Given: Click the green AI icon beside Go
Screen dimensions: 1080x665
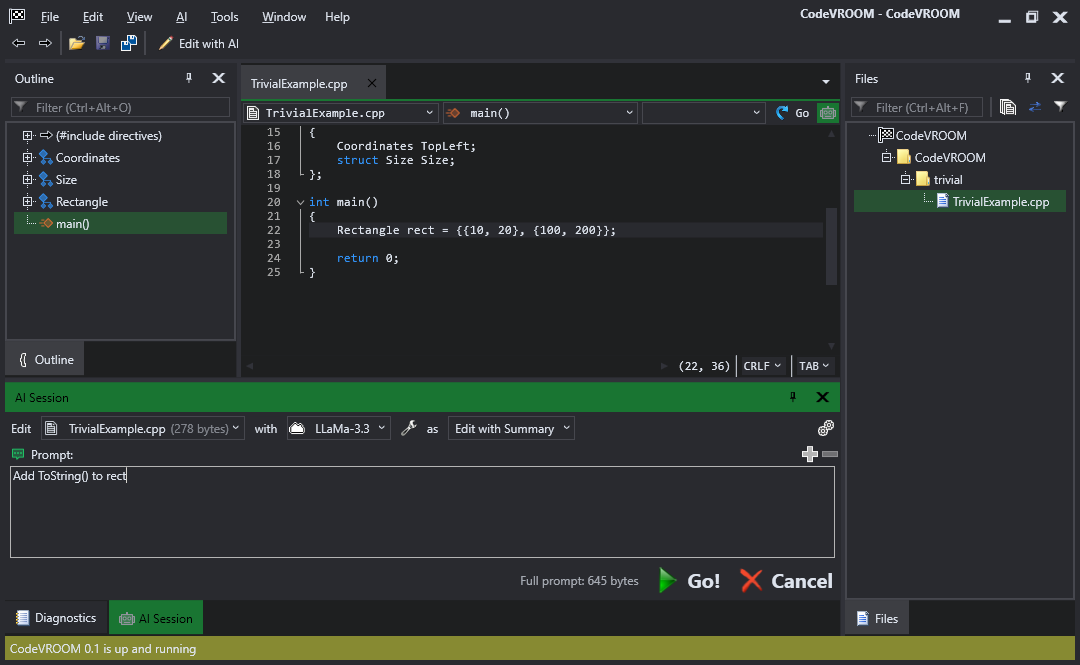Looking at the screenshot, I should [x=827, y=113].
